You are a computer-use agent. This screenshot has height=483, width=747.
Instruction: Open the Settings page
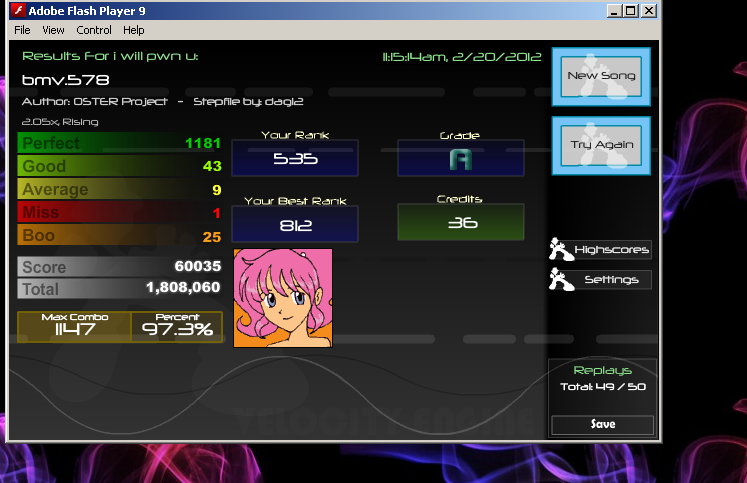point(612,280)
